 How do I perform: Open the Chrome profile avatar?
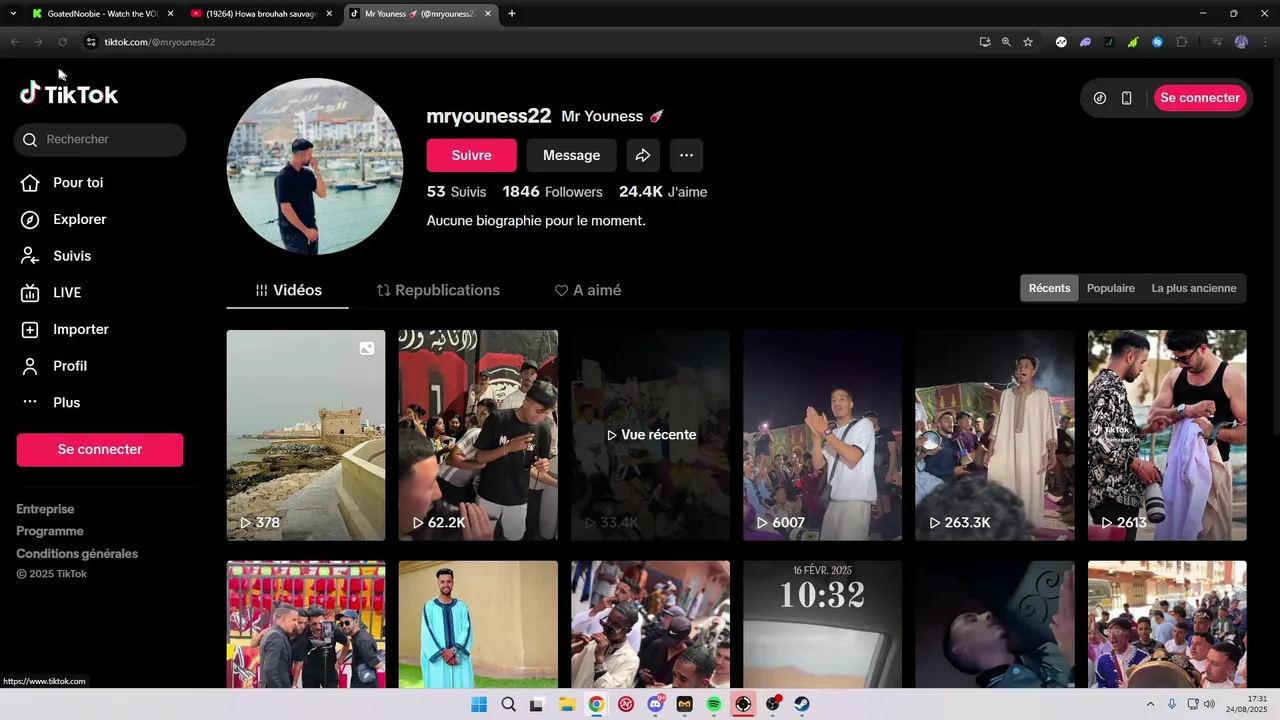click(1241, 42)
